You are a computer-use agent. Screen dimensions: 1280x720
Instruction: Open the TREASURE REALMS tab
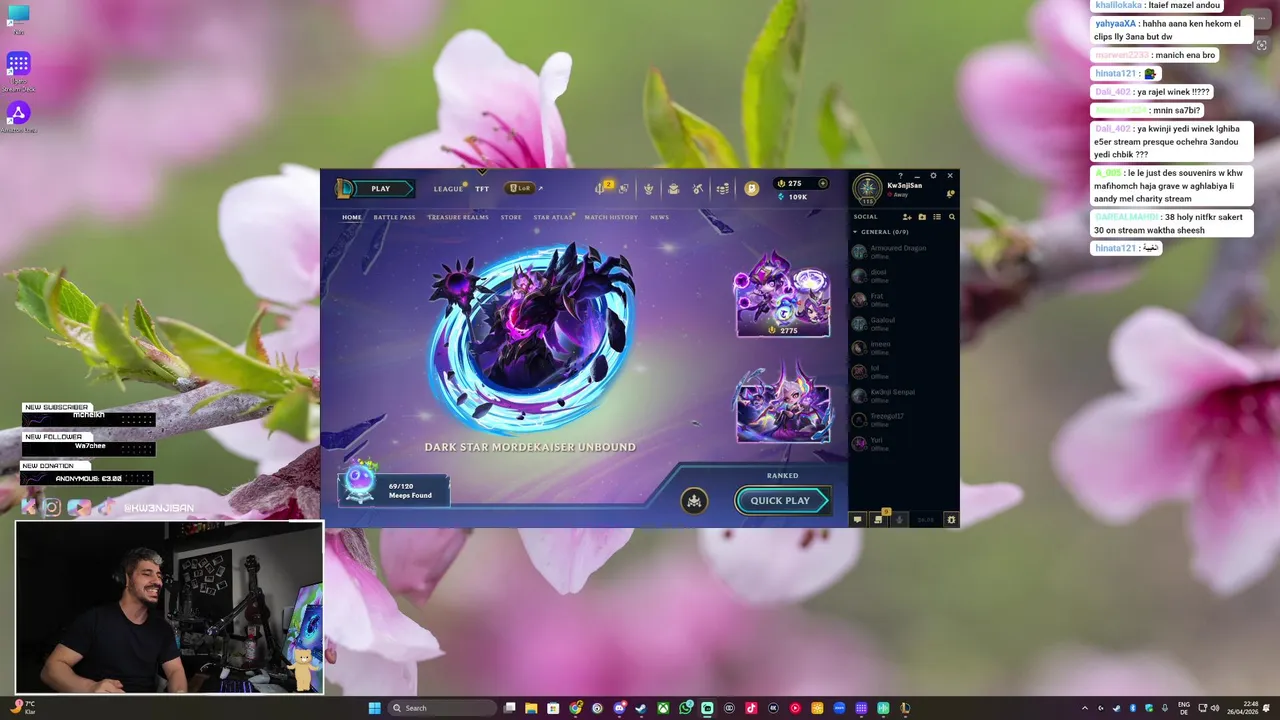(x=458, y=217)
